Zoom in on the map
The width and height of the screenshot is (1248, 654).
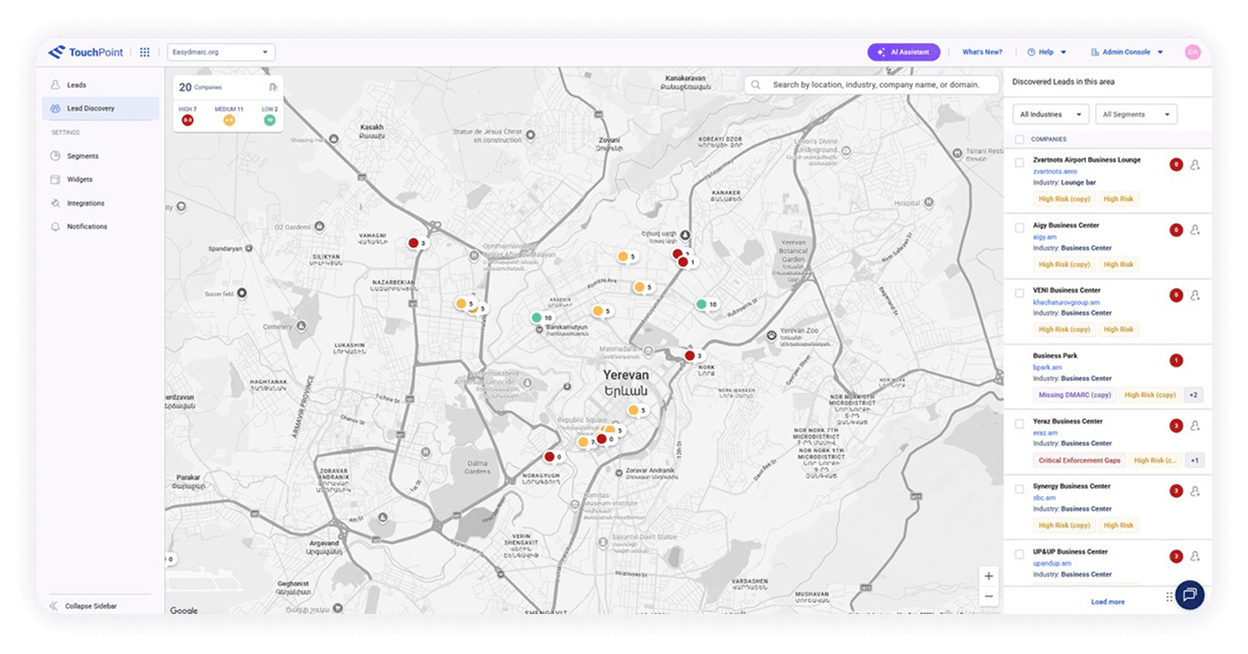(x=988, y=576)
